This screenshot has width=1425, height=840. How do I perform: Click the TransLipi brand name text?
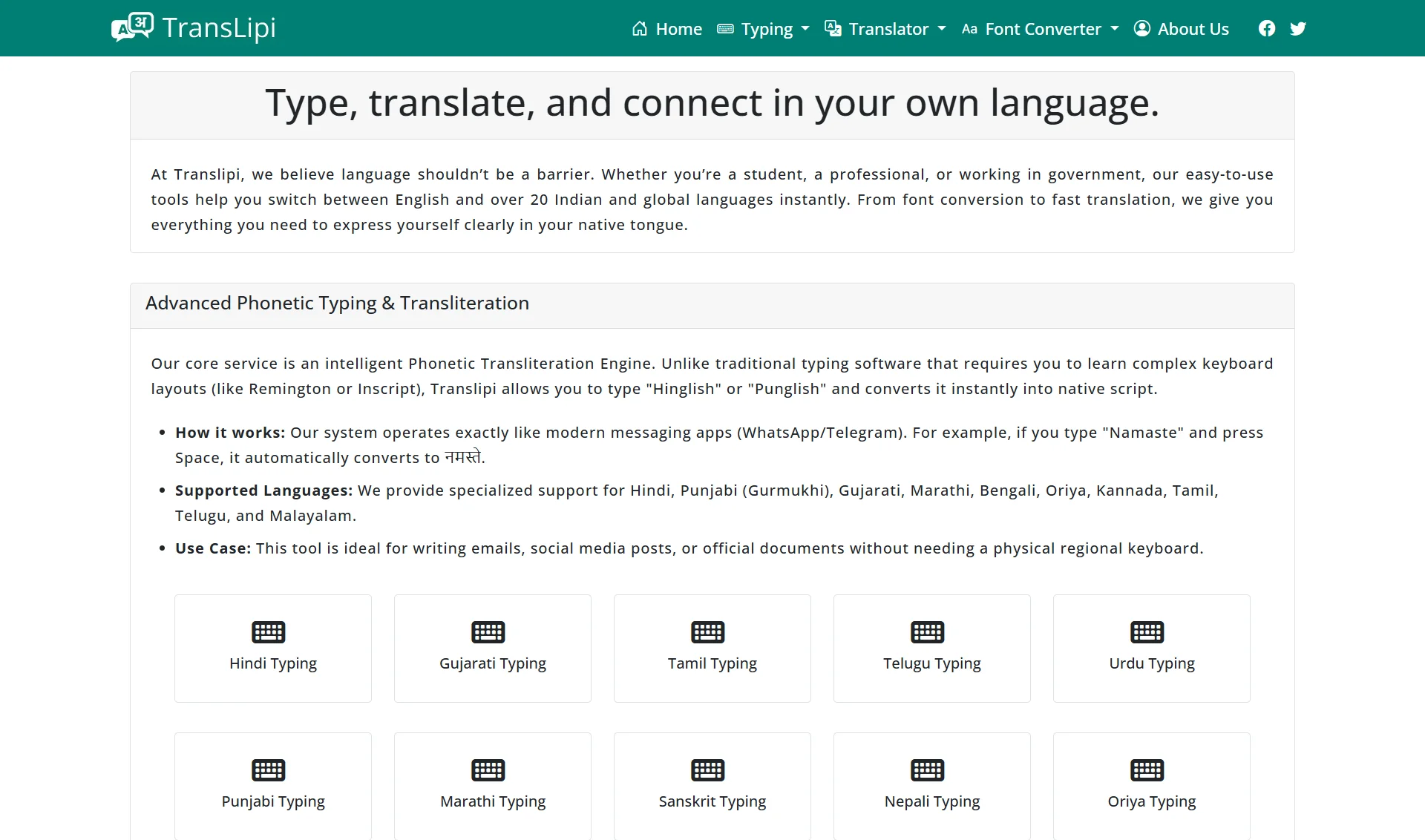click(219, 27)
